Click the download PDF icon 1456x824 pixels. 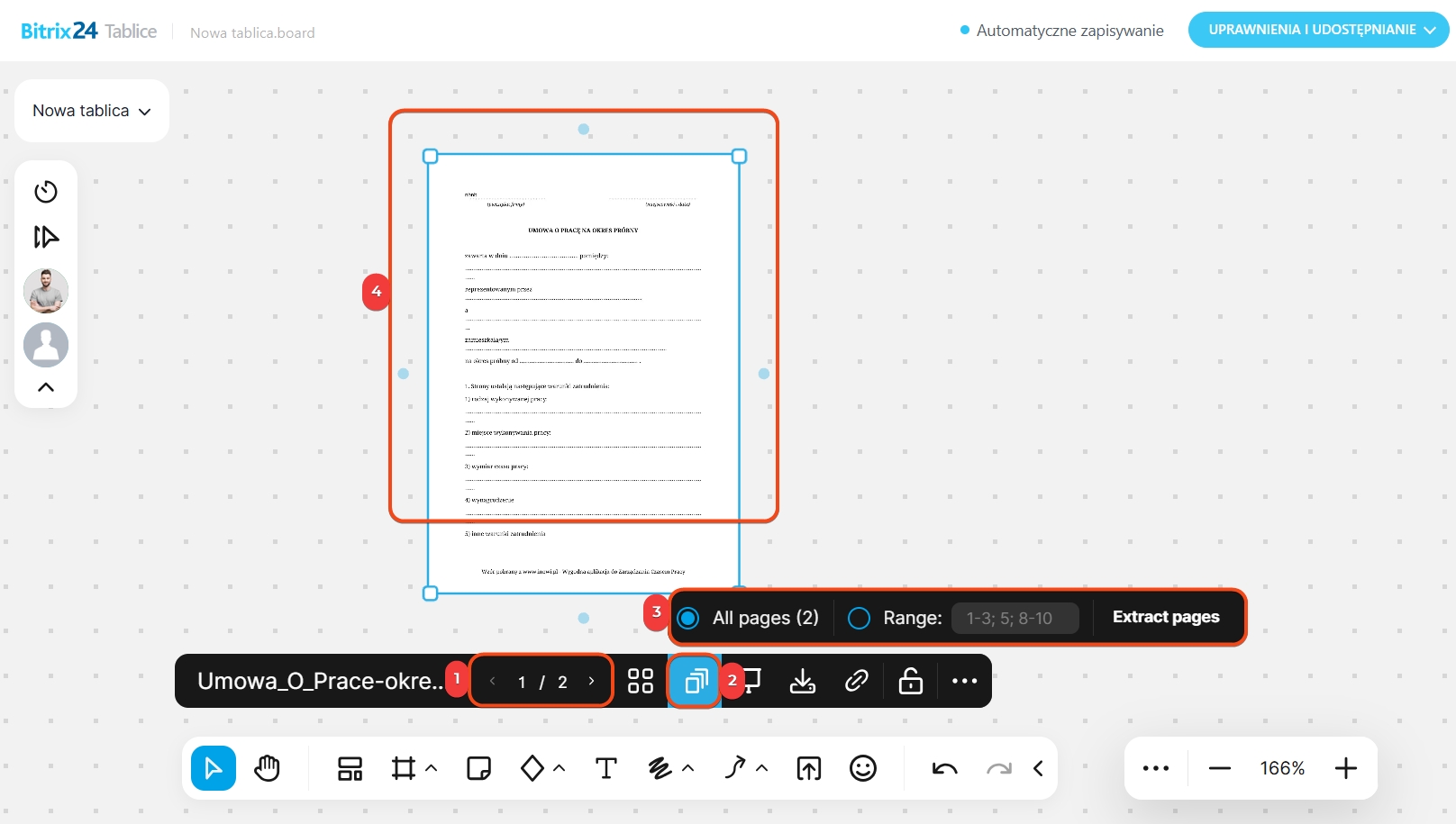point(802,681)
